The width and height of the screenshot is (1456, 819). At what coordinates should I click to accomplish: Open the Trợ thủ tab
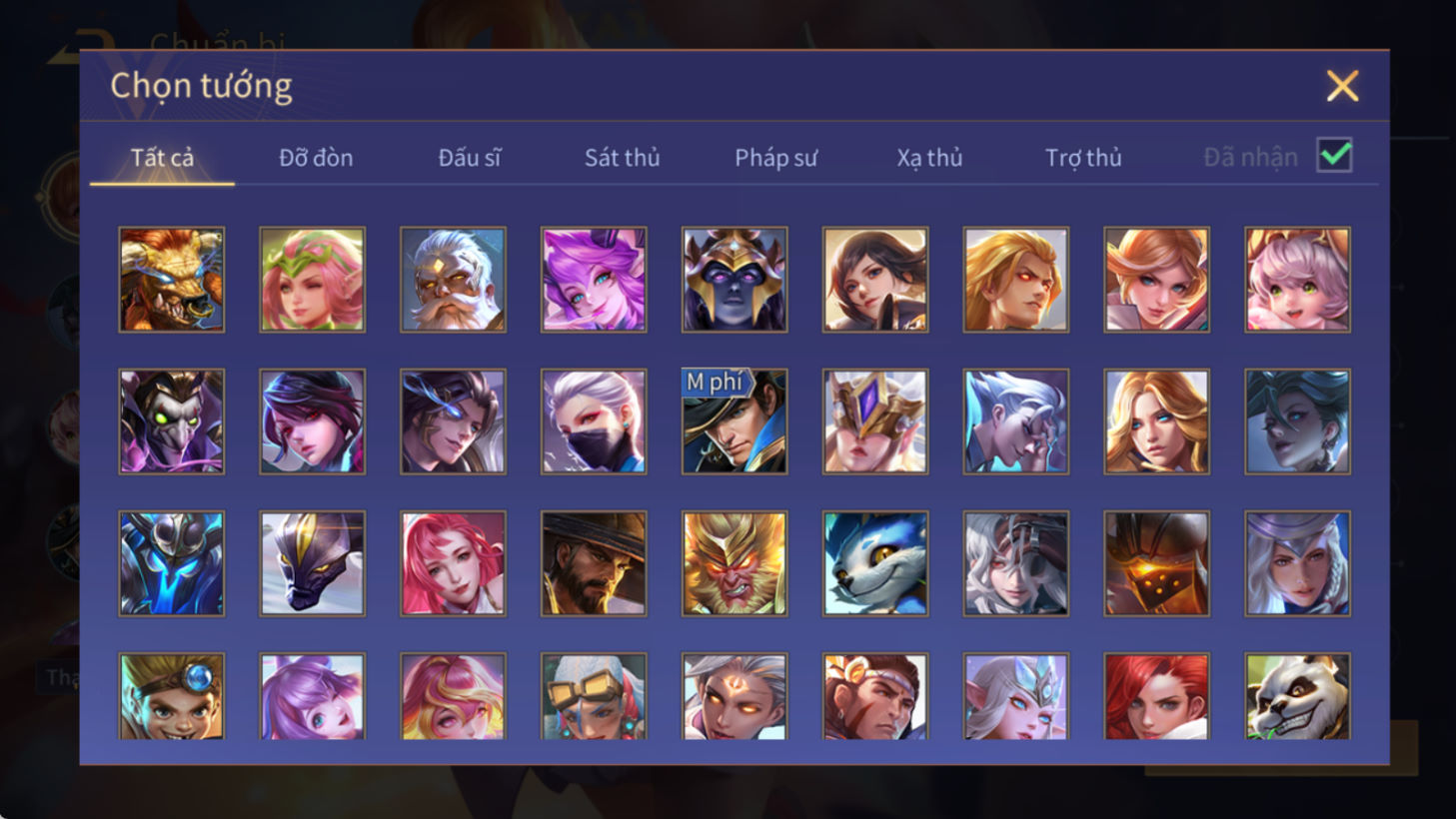click(1083, 158)
